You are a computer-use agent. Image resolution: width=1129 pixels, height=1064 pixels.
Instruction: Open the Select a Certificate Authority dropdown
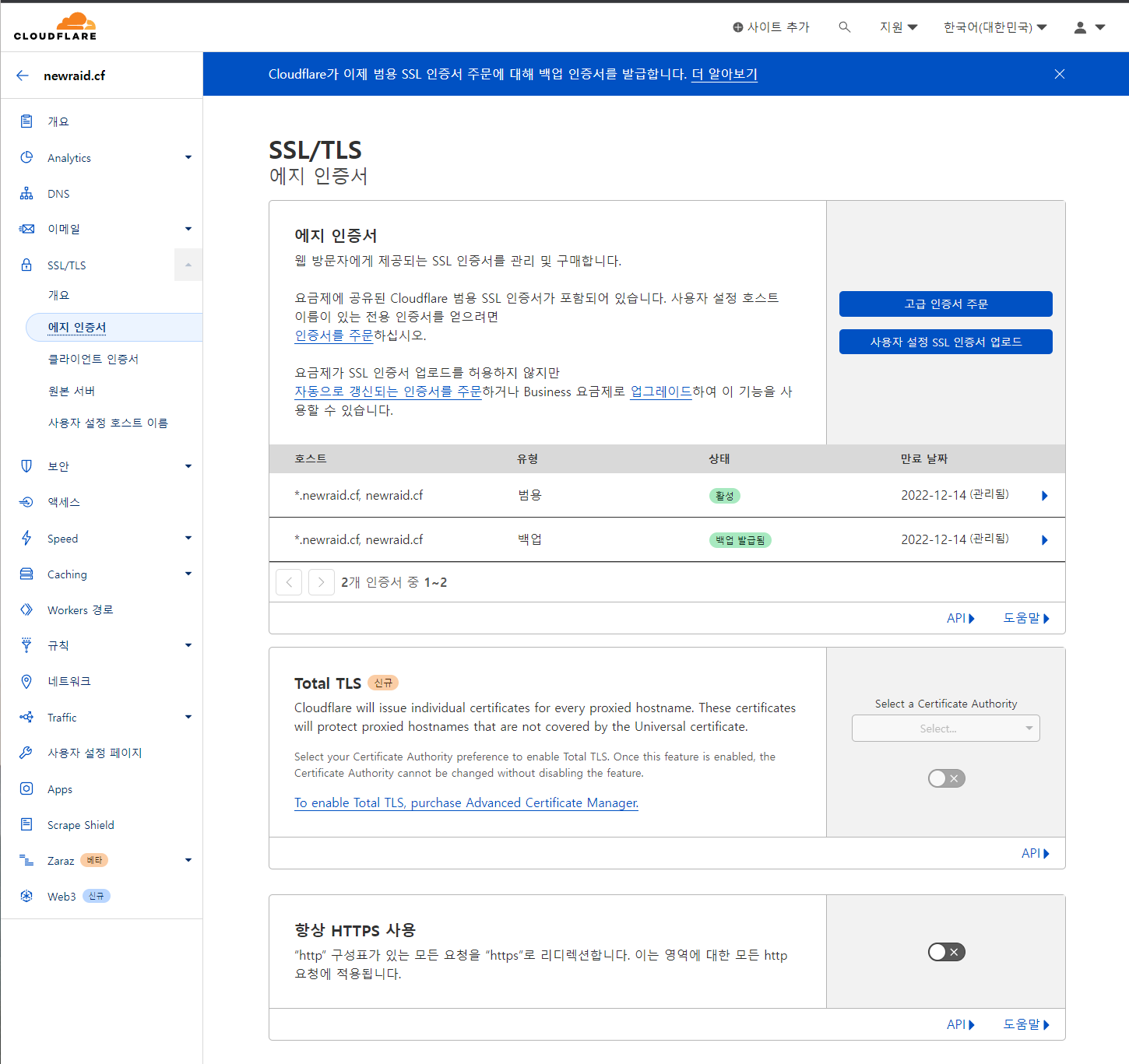946,729
